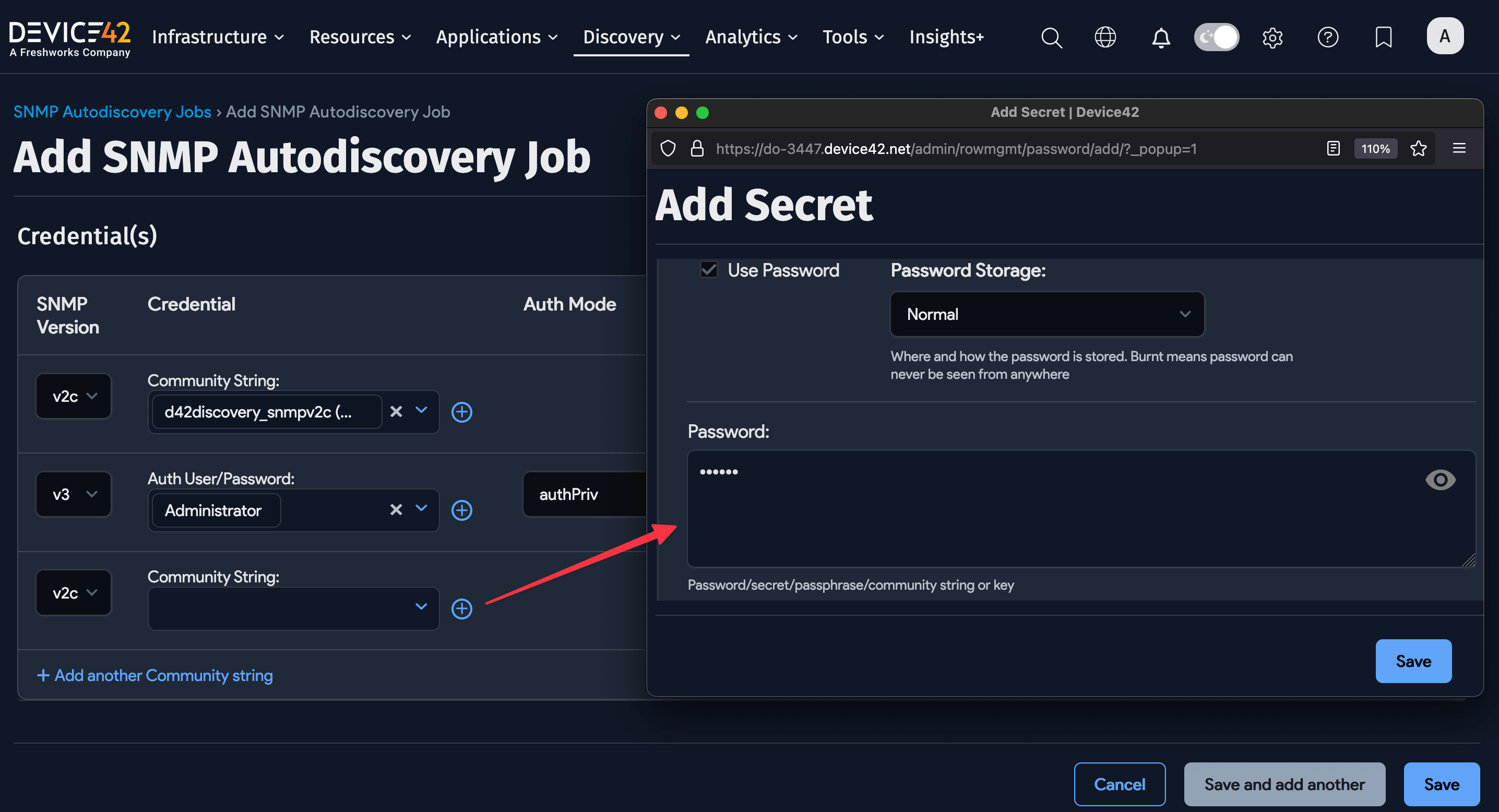Click the help question mark icon

coord(1328,37)
